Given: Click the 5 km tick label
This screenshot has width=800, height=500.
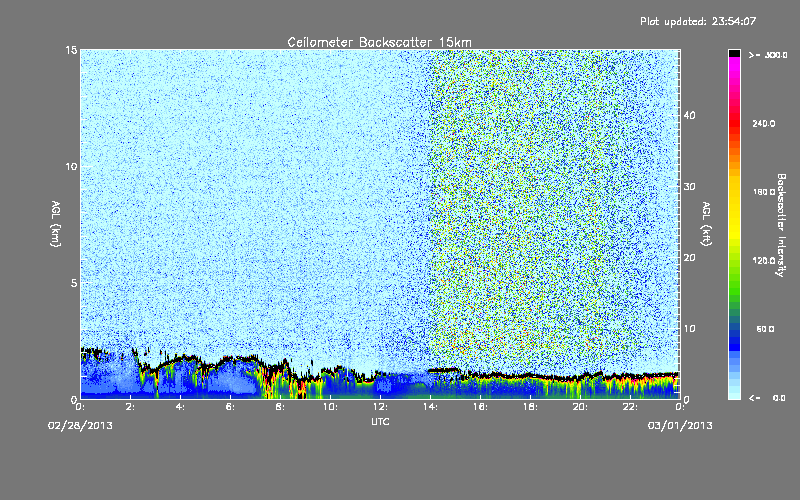Looking at the screenshot, I should coord(74,283).
